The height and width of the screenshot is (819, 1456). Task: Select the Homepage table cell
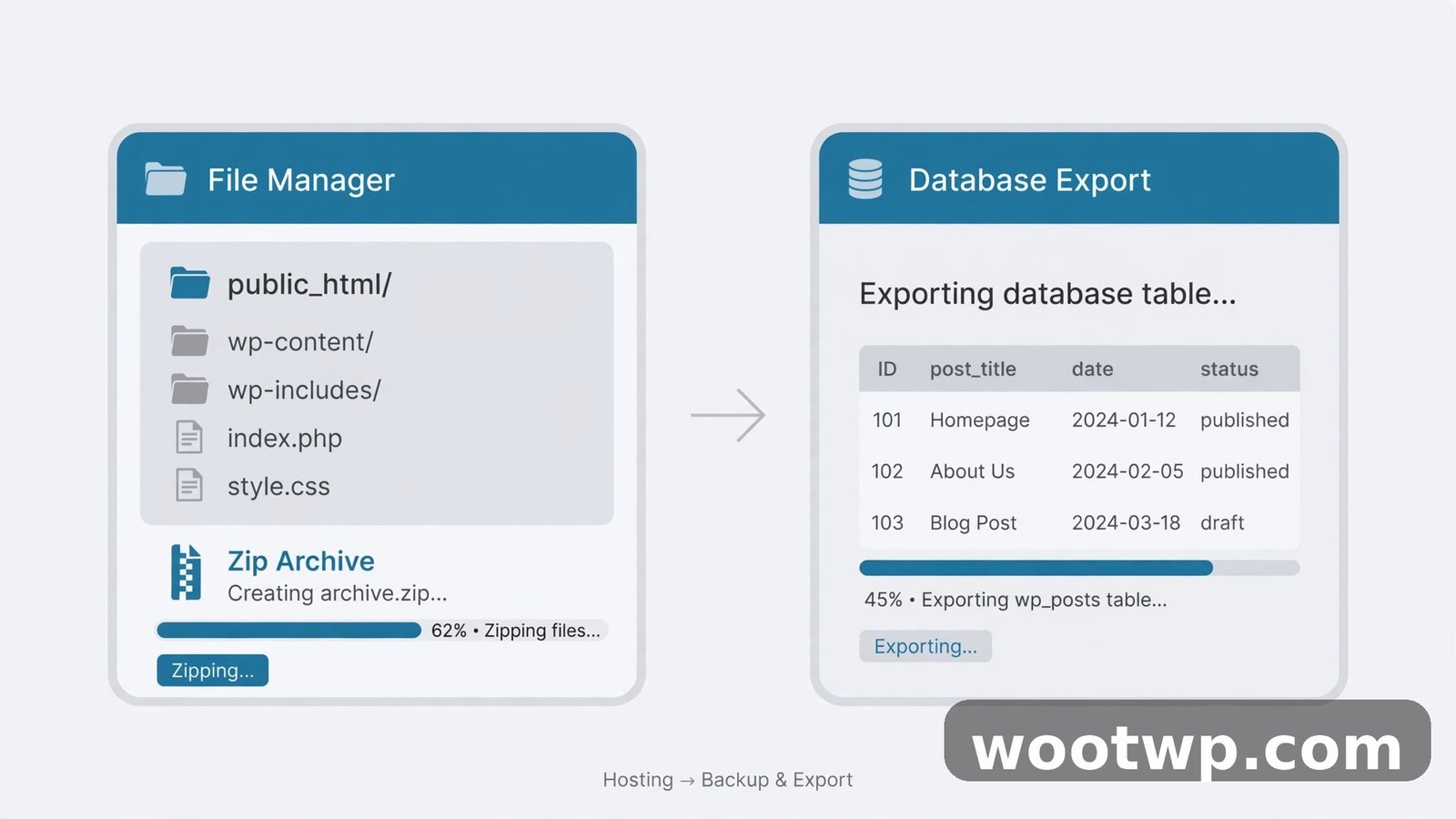pyautogui.click(x=980, y=420)
